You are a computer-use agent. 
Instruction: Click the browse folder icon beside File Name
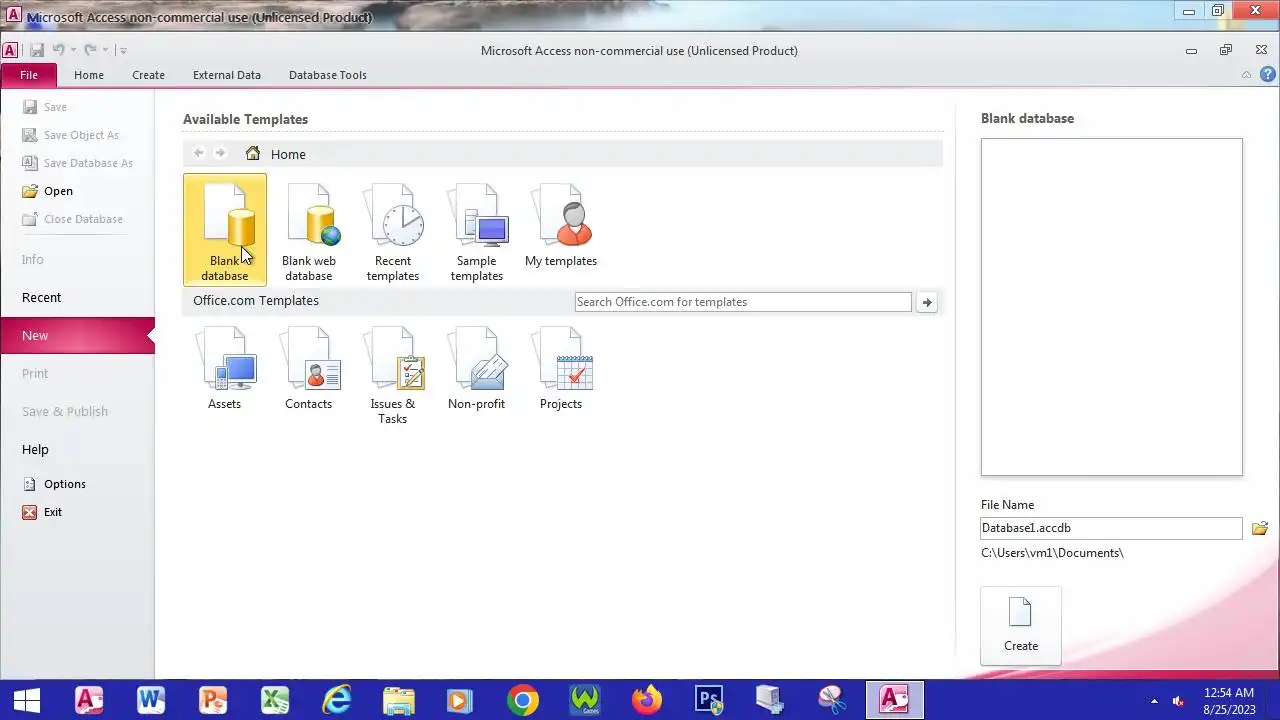(1260, 528)
